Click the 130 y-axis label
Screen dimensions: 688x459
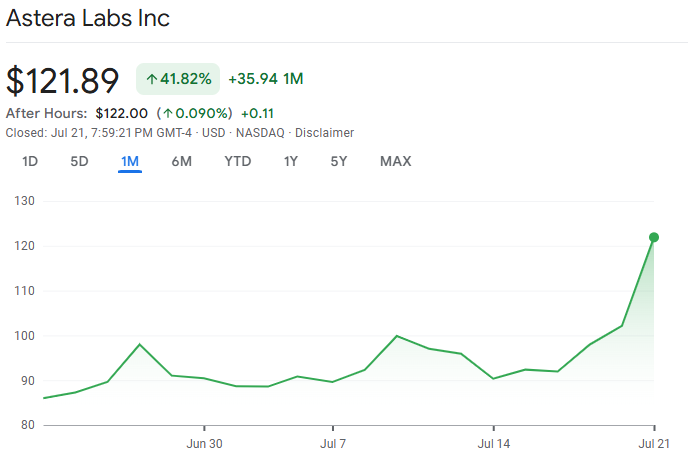click(x=24, y=201)
